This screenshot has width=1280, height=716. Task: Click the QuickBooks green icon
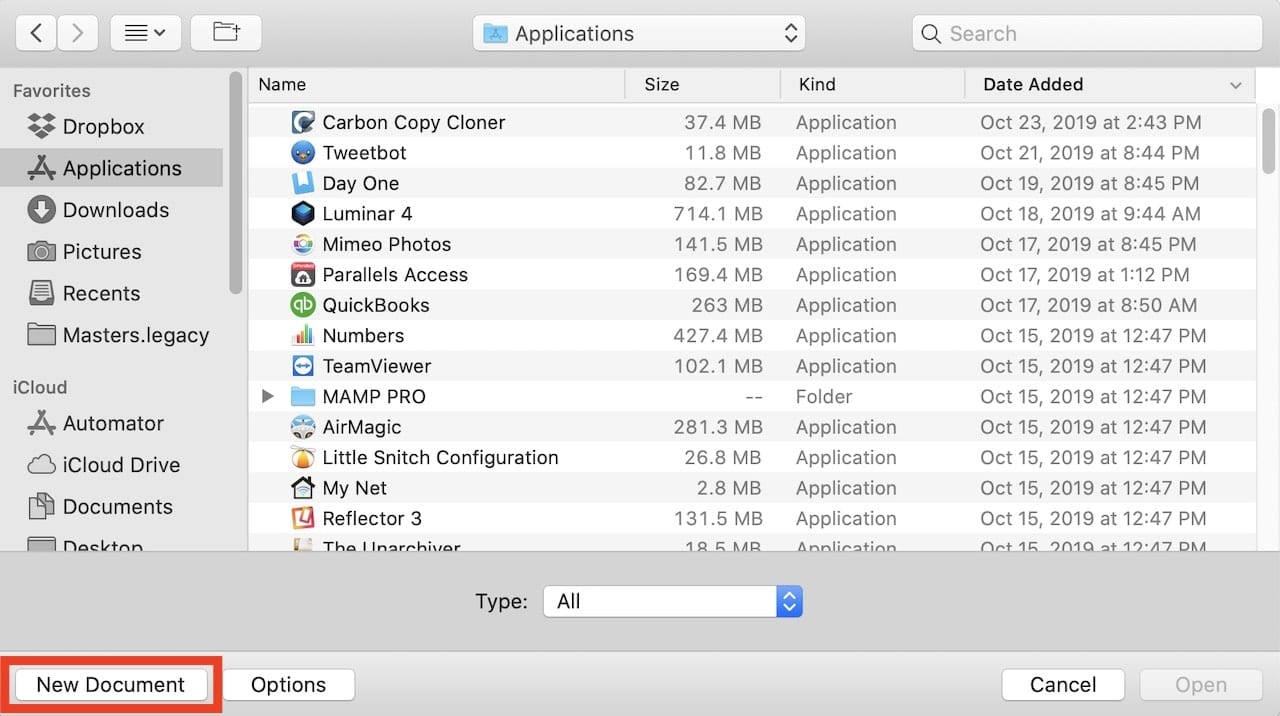point(303,305)
